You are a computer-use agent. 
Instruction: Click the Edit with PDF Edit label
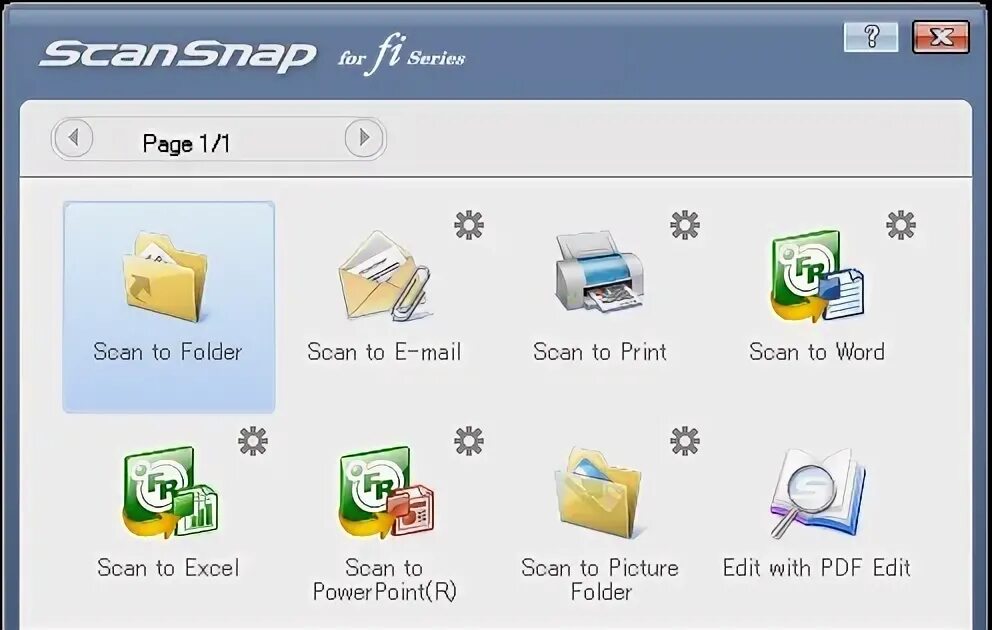tap(817, 567)
